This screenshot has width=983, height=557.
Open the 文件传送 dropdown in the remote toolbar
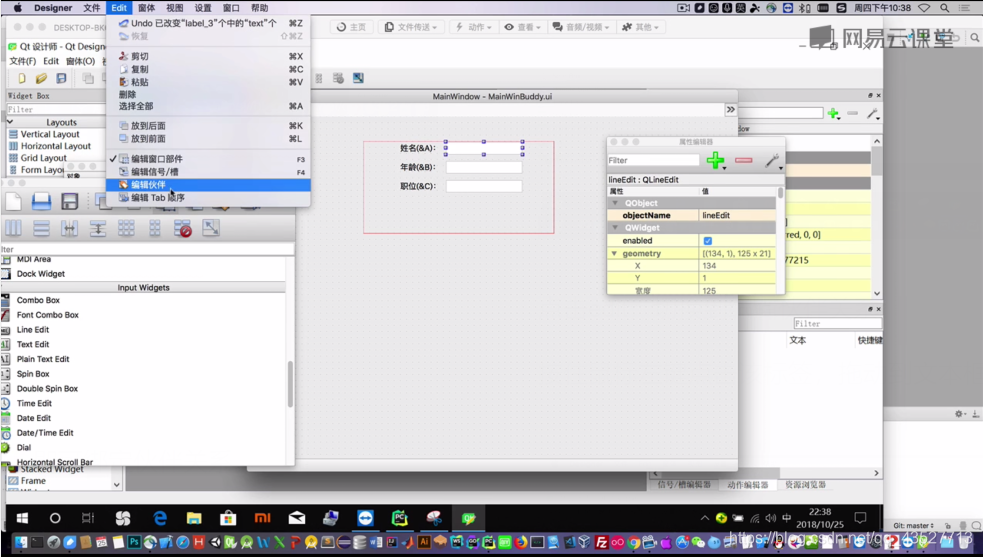pos(411,27)
